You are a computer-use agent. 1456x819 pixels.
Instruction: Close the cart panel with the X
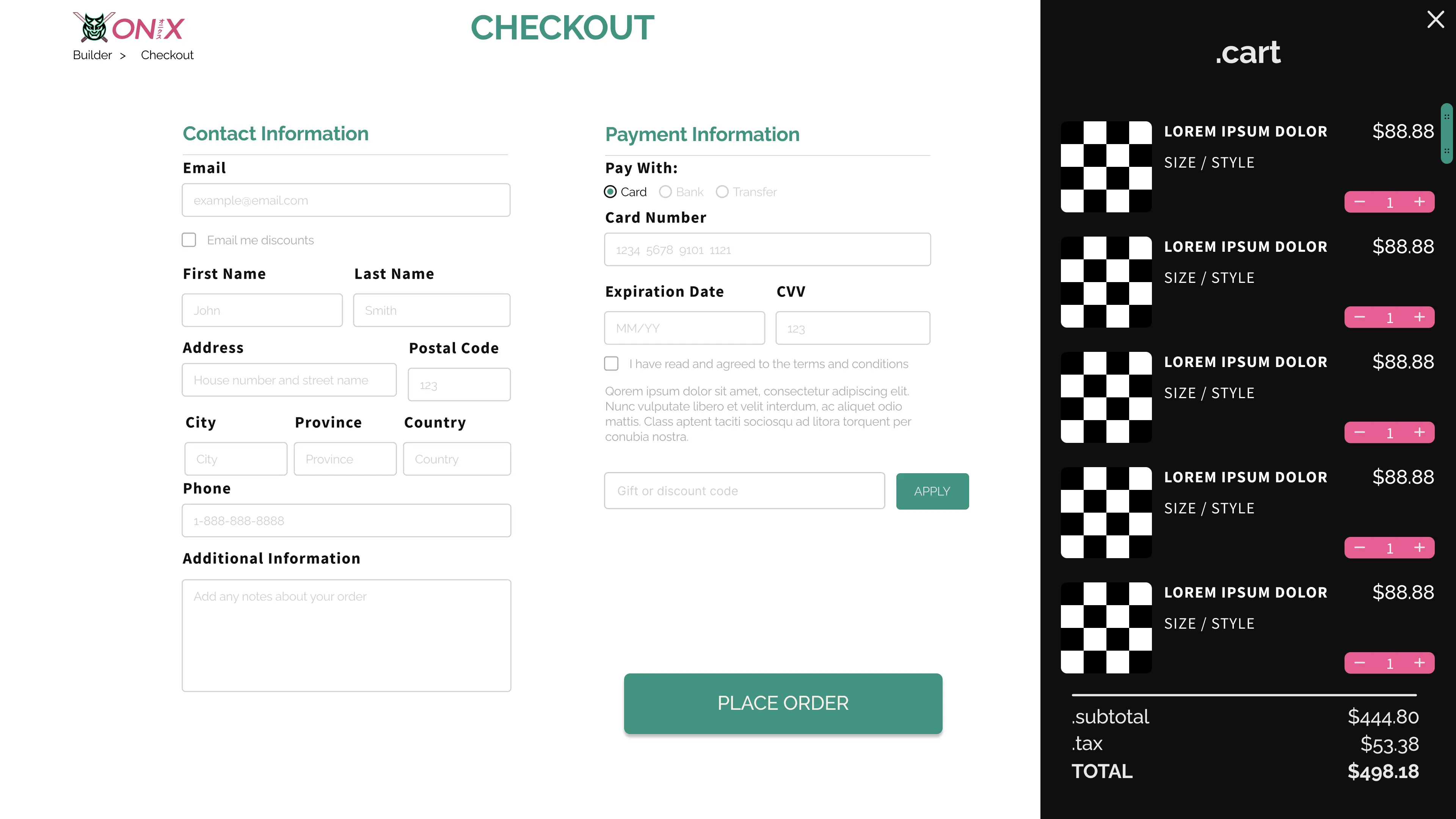[1435, 19]
